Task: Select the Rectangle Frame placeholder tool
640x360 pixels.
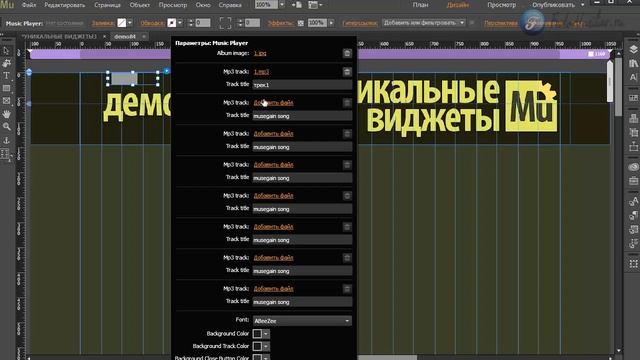Action: (x=7, y=101)
